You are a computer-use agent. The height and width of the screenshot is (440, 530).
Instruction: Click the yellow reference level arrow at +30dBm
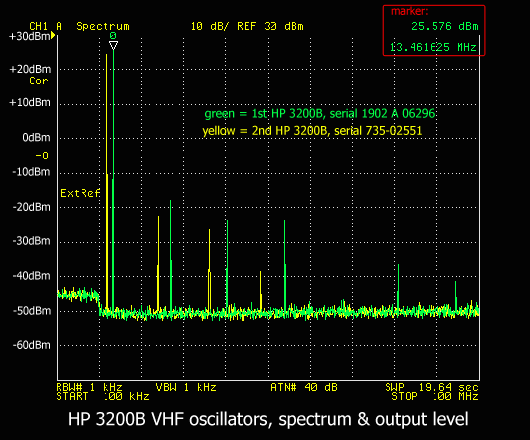(53, 35)
